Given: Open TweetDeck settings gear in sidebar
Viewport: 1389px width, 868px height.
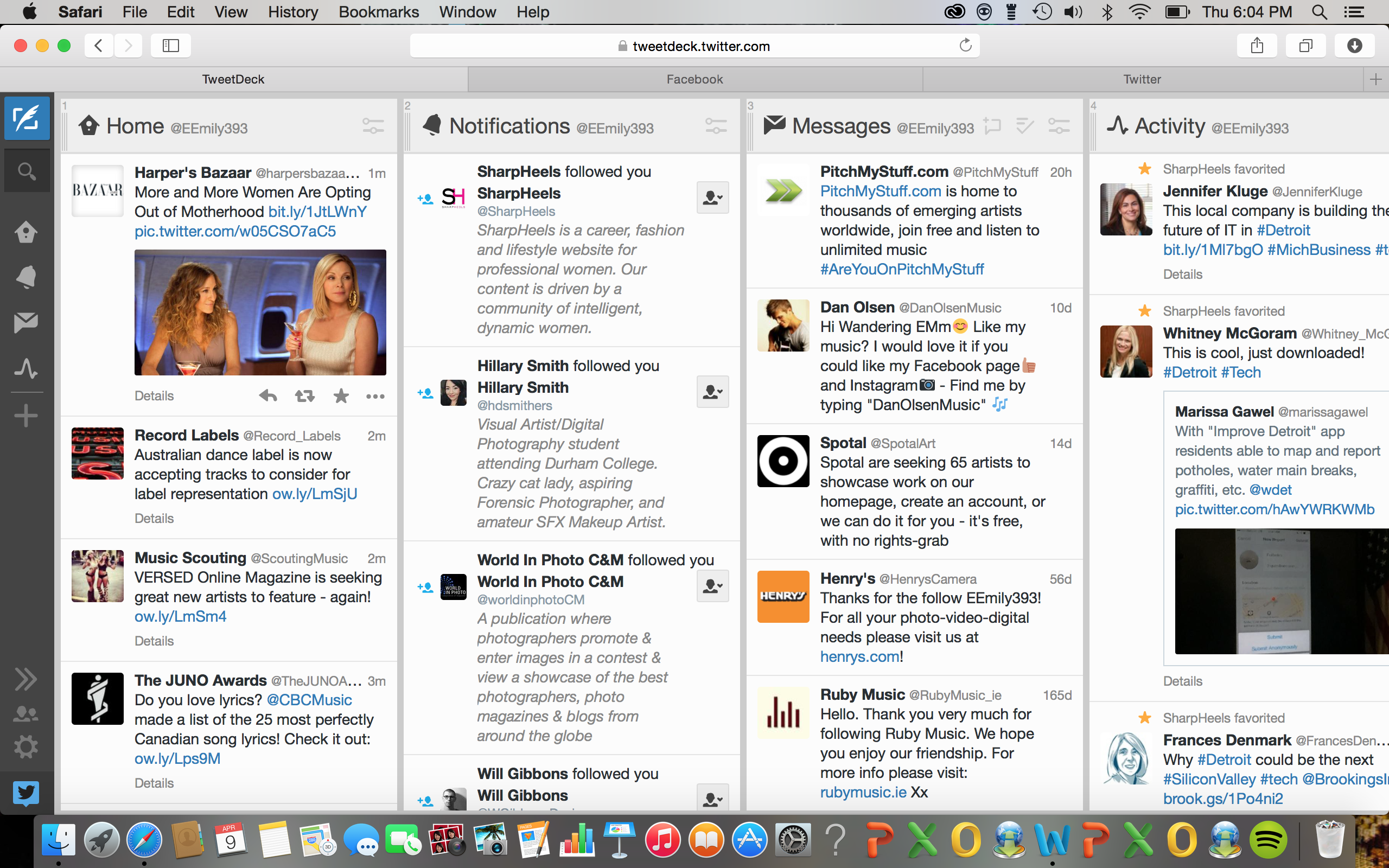Looking at the screenshot, I should [x=27, y=747].
